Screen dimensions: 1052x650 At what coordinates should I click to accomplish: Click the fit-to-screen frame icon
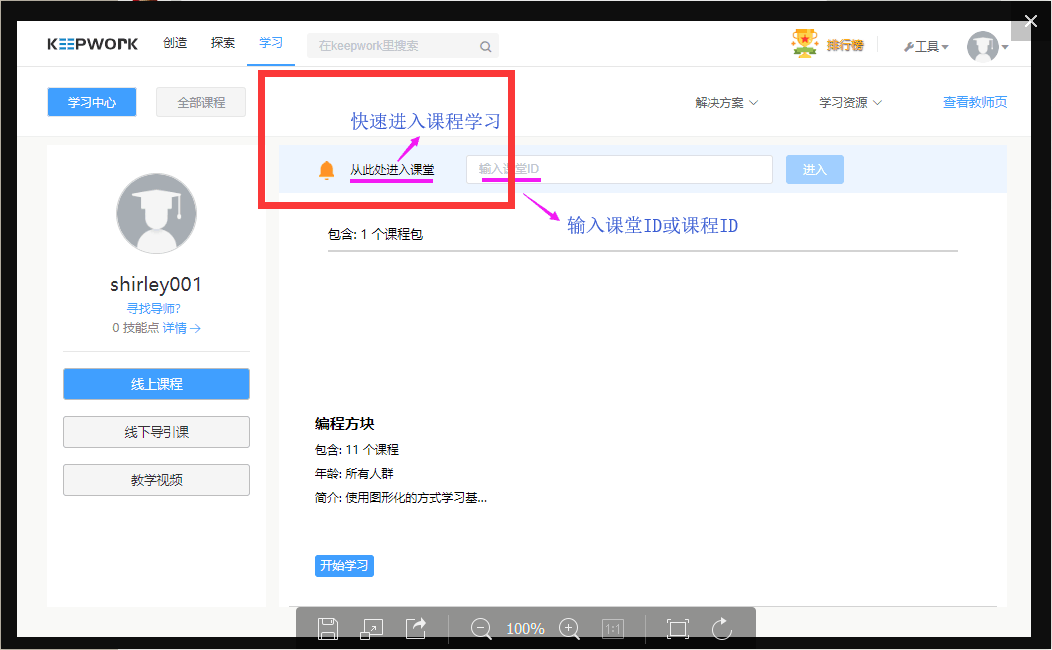[677, 628]
